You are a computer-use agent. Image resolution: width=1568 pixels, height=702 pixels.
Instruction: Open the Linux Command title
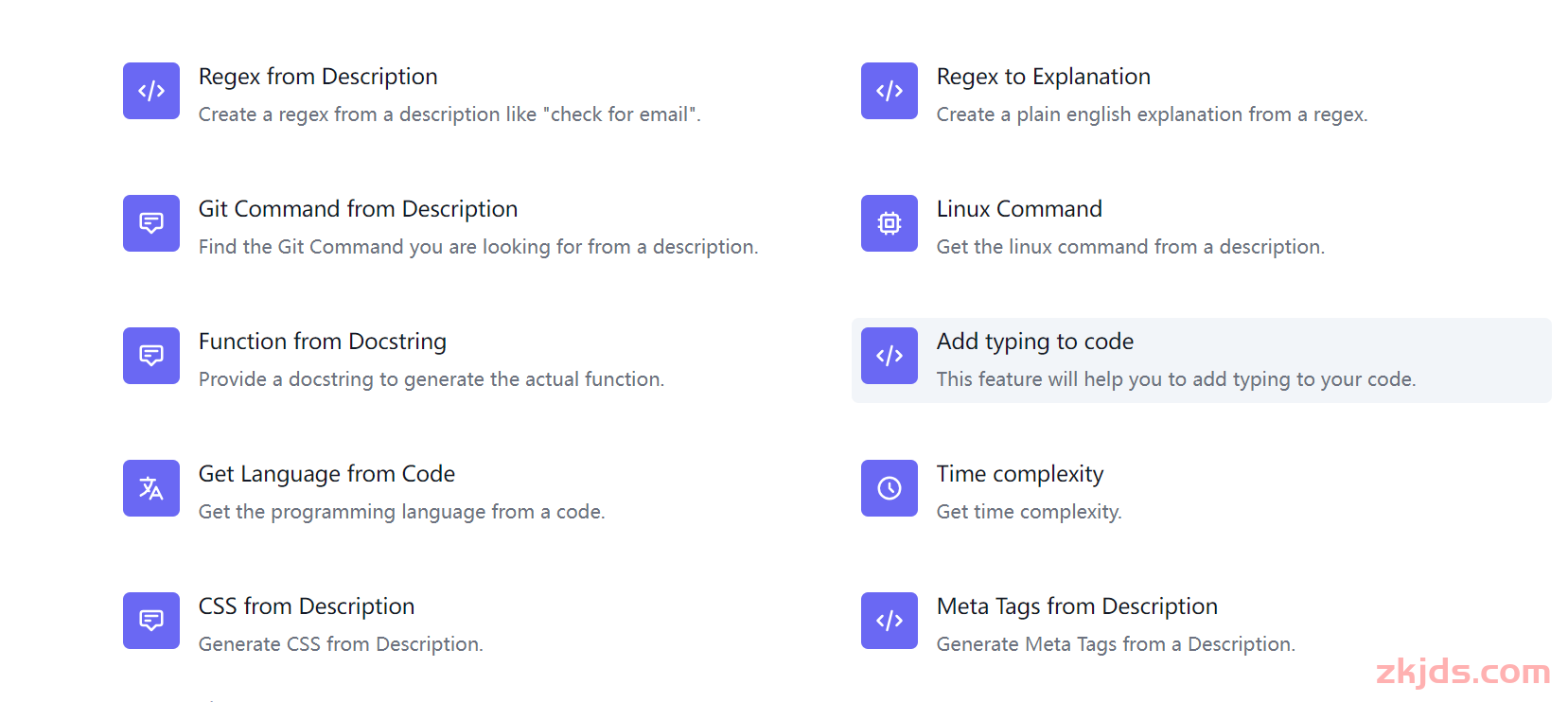[x=1019, y=209]
